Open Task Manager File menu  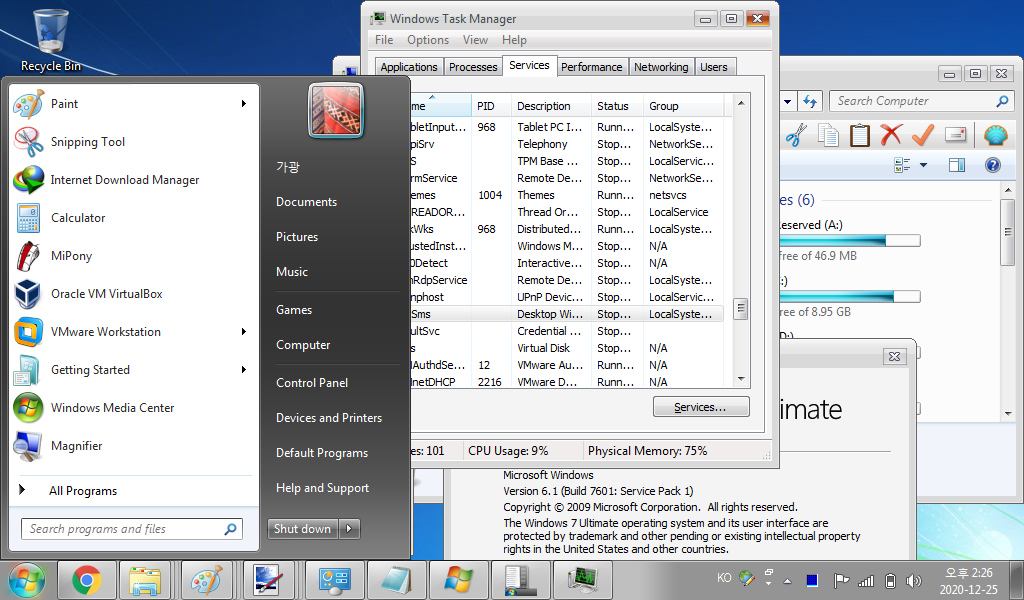[x=384, y=40]
